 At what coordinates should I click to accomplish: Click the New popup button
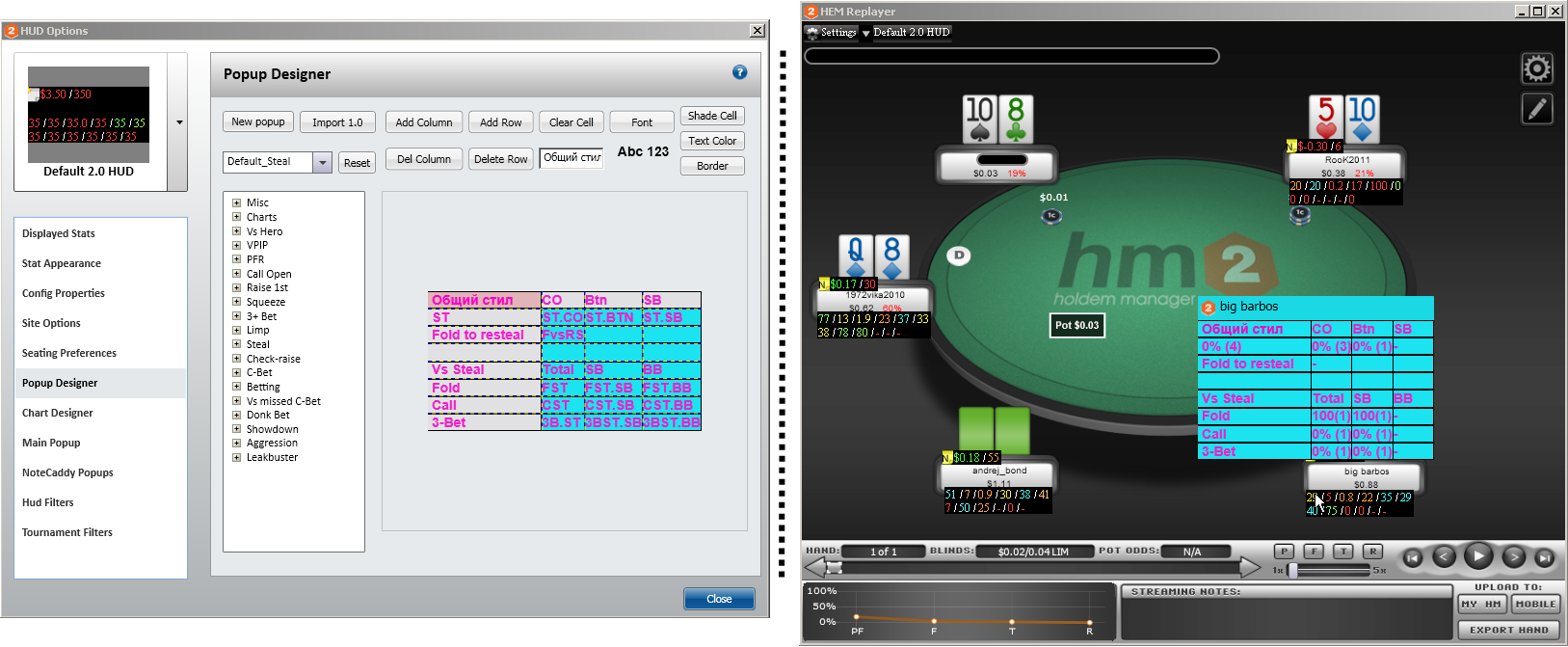coord(258,121)
